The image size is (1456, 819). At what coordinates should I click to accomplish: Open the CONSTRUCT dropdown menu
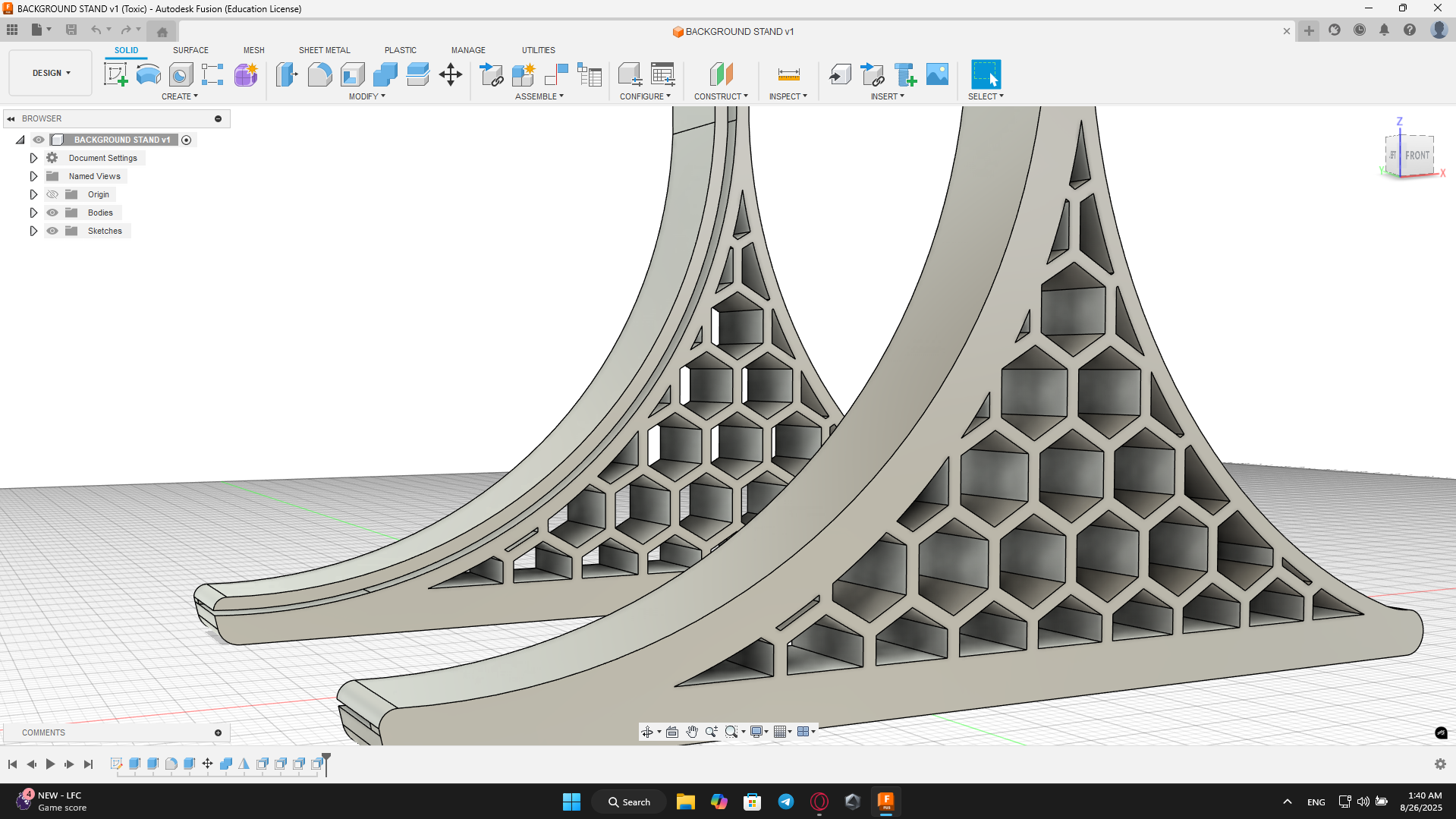pyautogui.click(x=721, y=96)
